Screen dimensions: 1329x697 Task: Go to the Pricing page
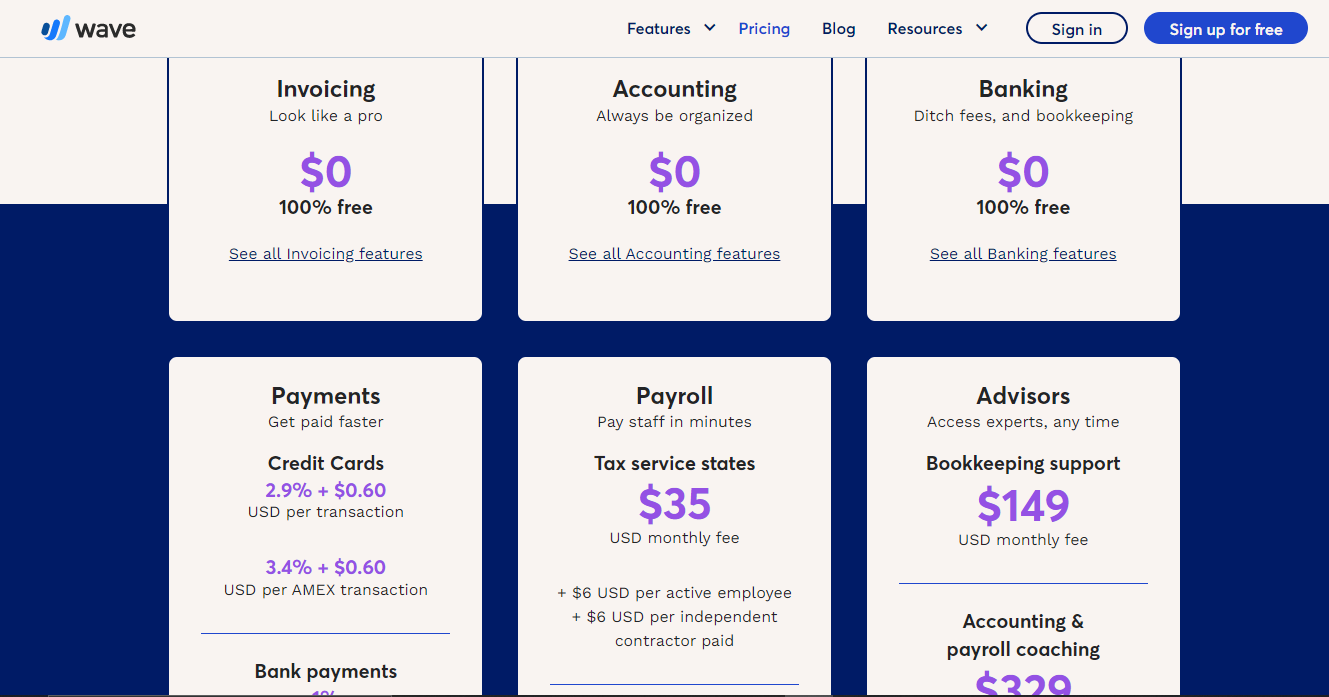(764, 29)
